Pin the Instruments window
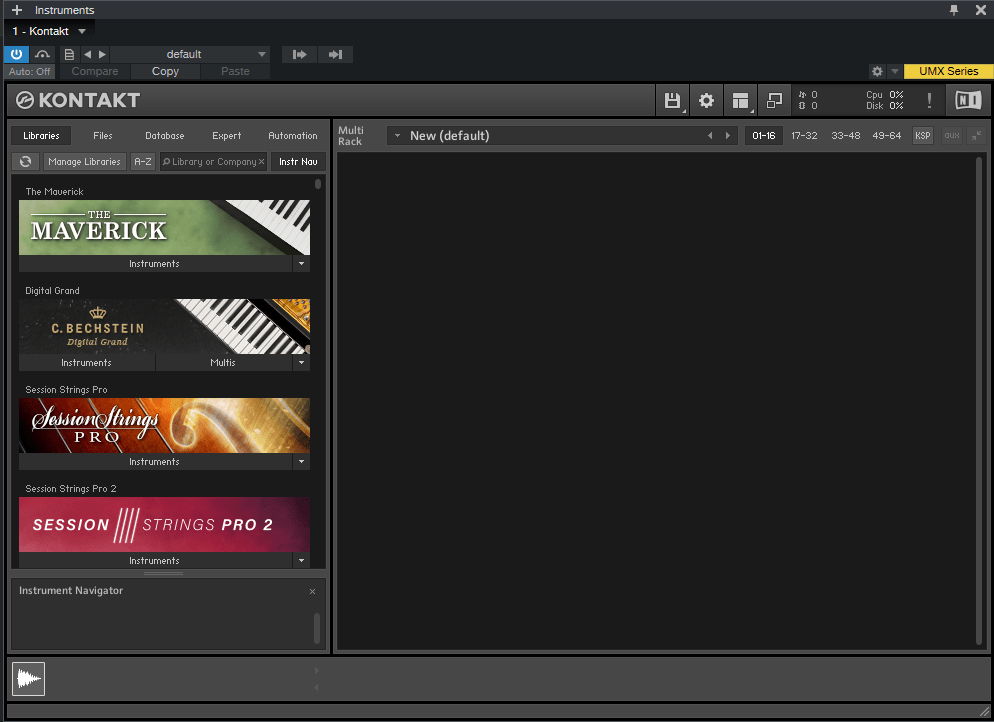The image size is (994, 722). click(x=953, y=10)
